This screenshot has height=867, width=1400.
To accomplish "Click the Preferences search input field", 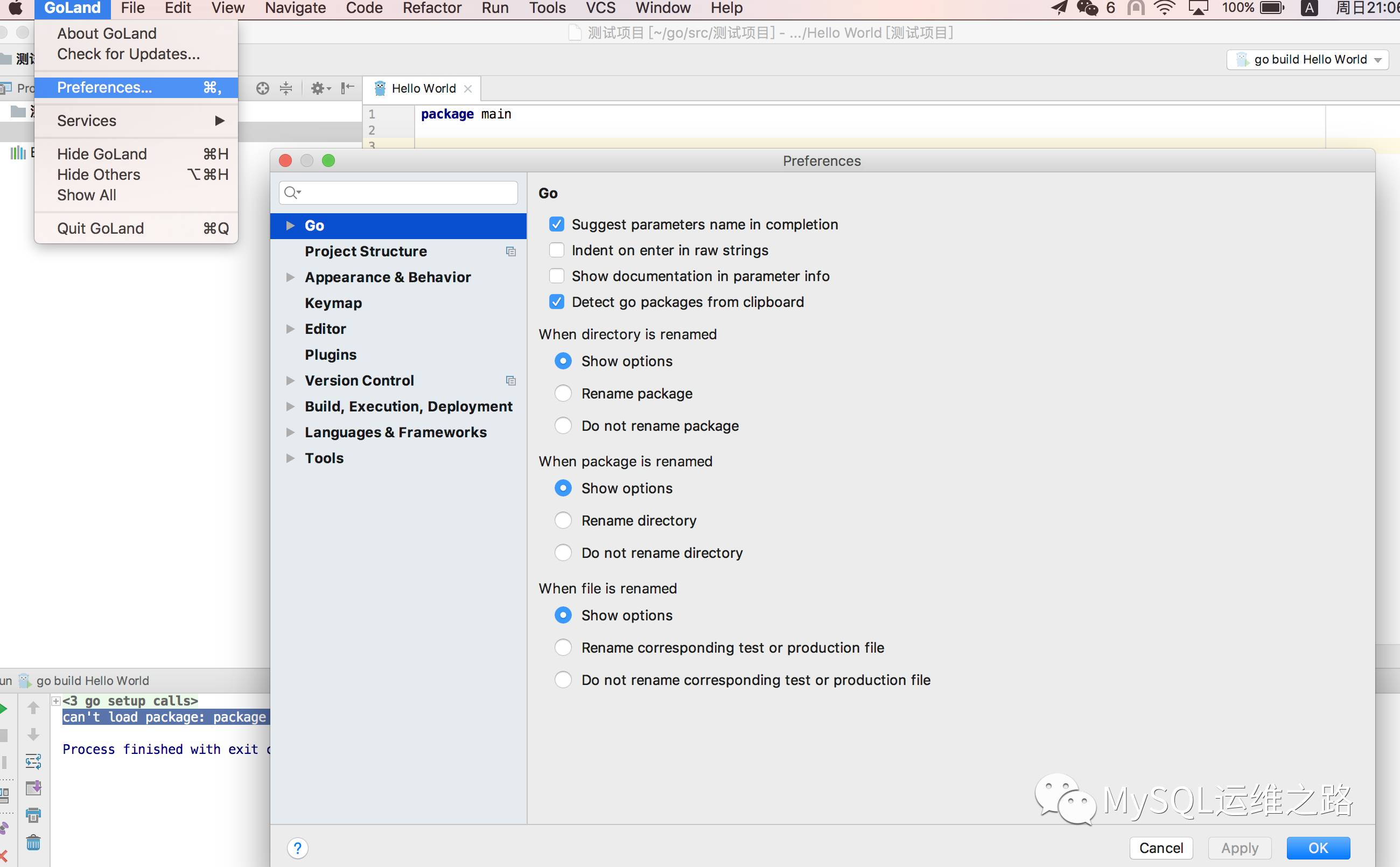I will tap(398, 193).
